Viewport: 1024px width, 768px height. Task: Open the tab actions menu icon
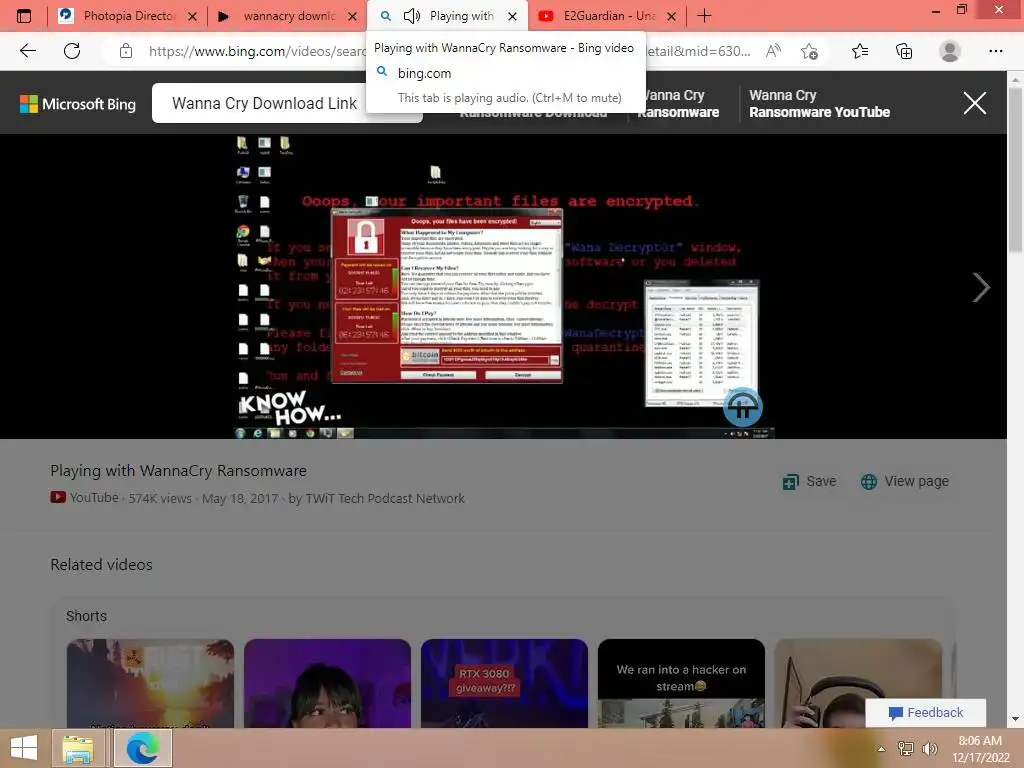pyautogui.click(x=24, y=16)
